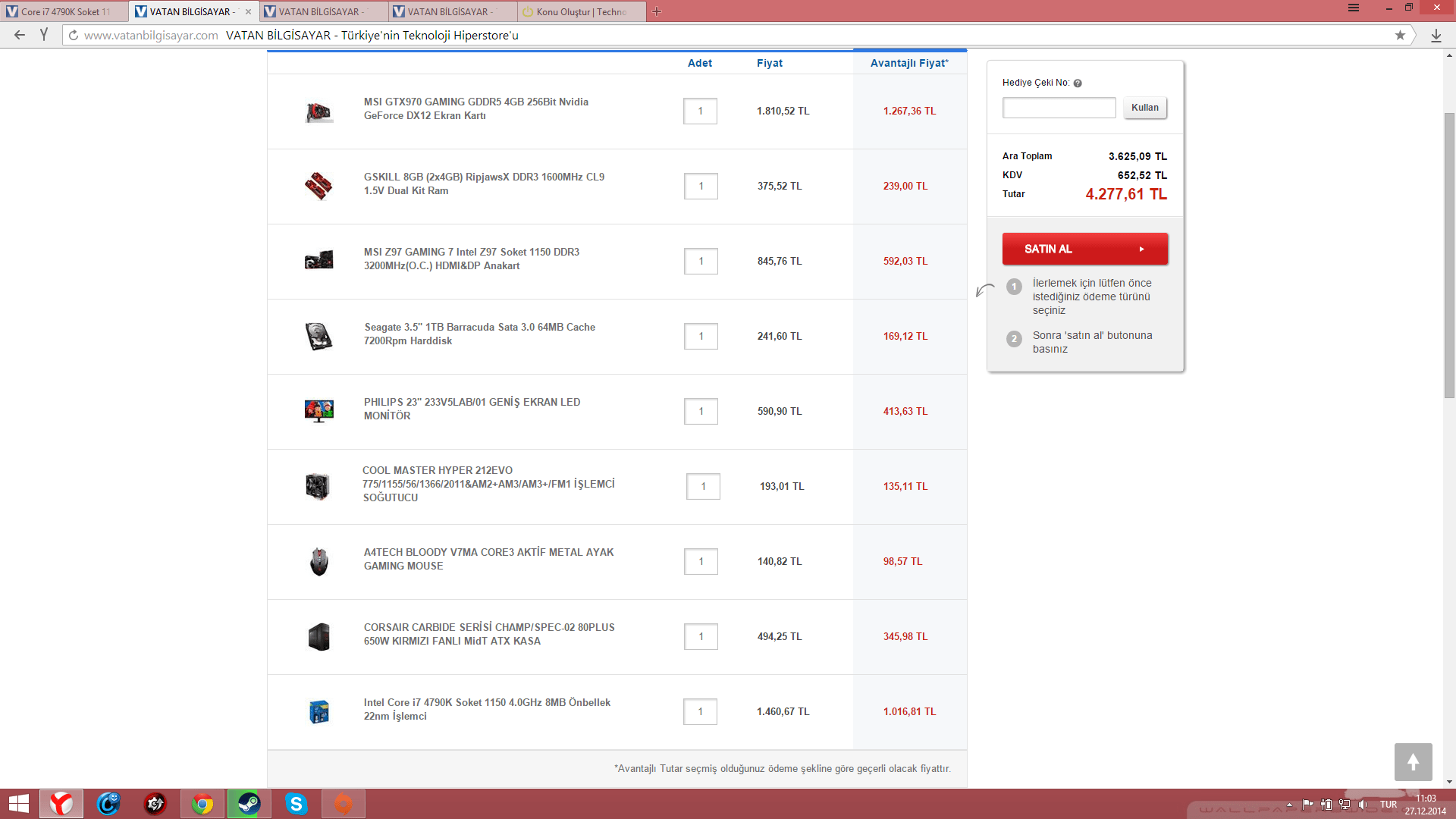Screen dimensions: 1456x819
Task: Switch to Core i7 4790K Soket tab
Action: pyautogui.click(x=66, y=11)
